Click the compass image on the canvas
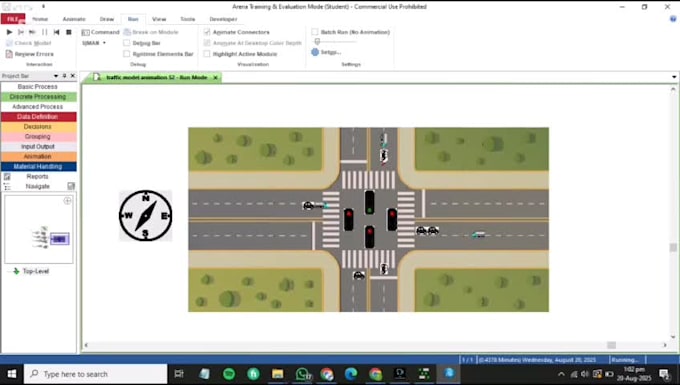This screenshot has height=385, width=680. pyautogui.click(x=146, y=215)
